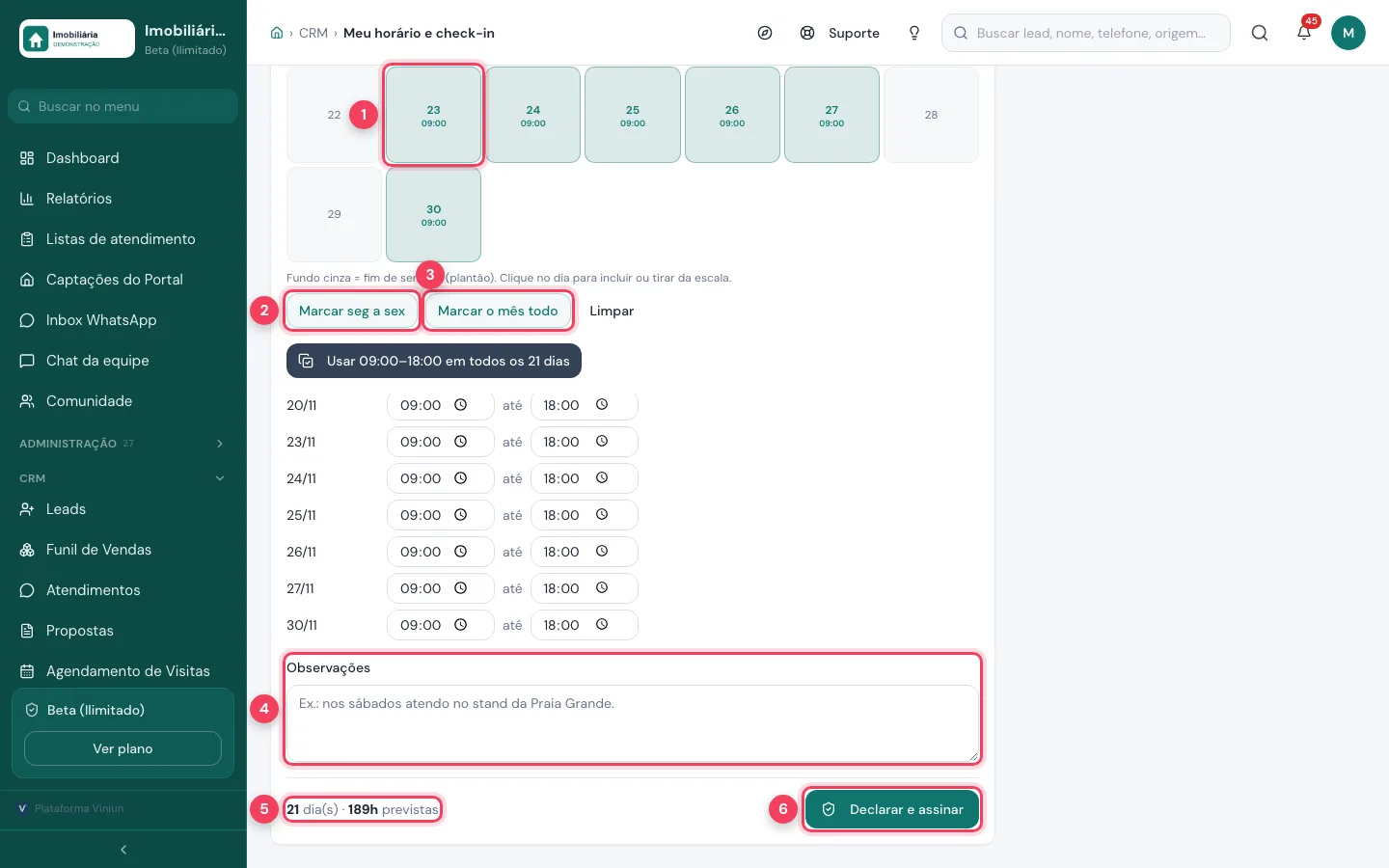Toggle day 30 in the schedule calendar
The height and width of the screenshot is (868, 1389).
point(434,214)
